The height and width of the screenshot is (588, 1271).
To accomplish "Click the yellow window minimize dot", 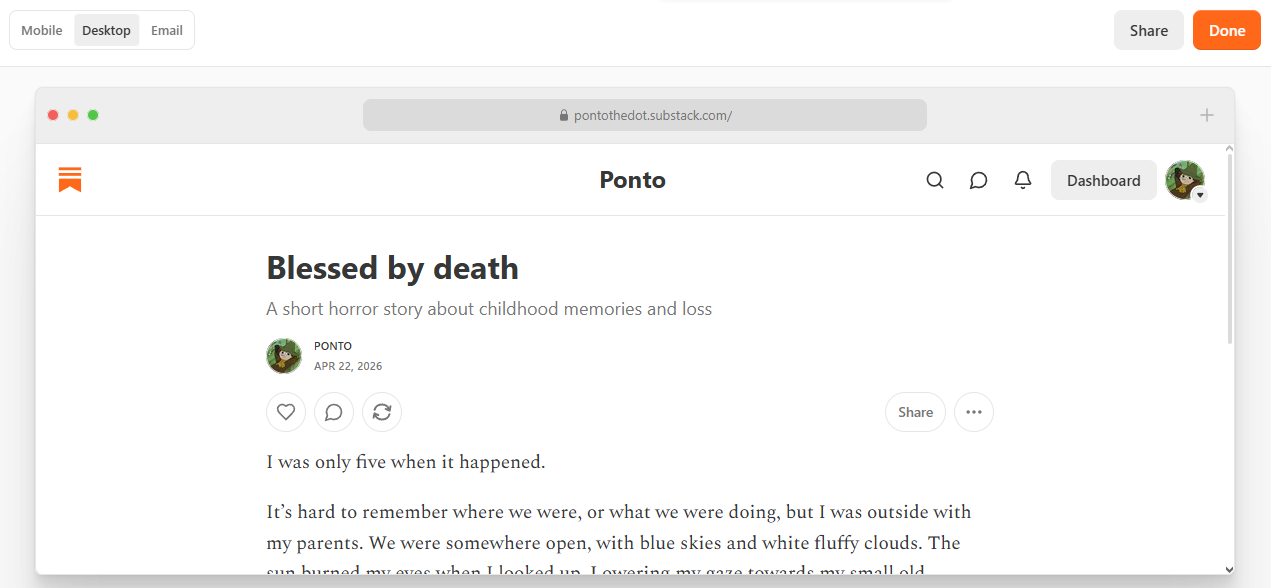I will 73,115.
